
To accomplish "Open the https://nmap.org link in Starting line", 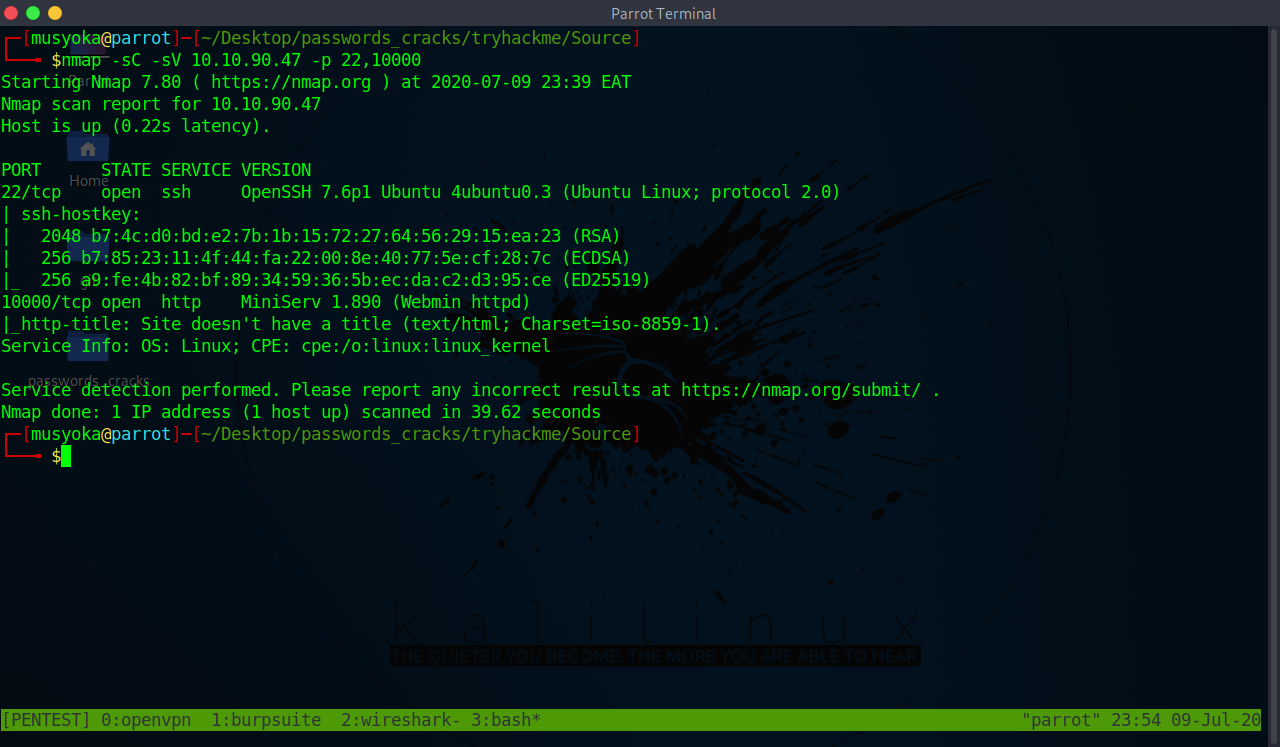I will (291, 82).
